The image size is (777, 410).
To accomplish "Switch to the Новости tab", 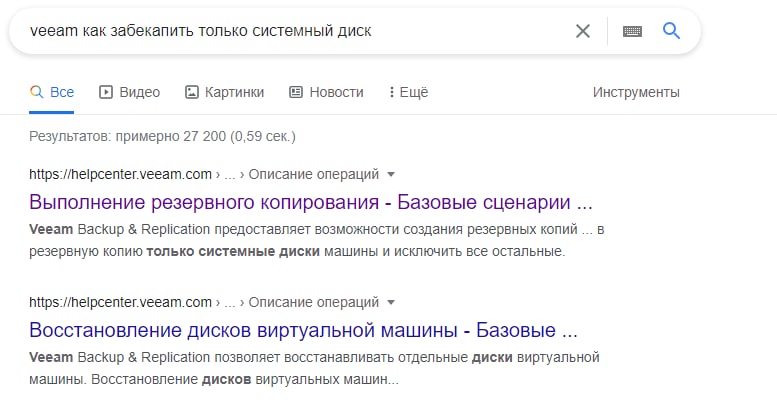I will click(x=336, y=92).
